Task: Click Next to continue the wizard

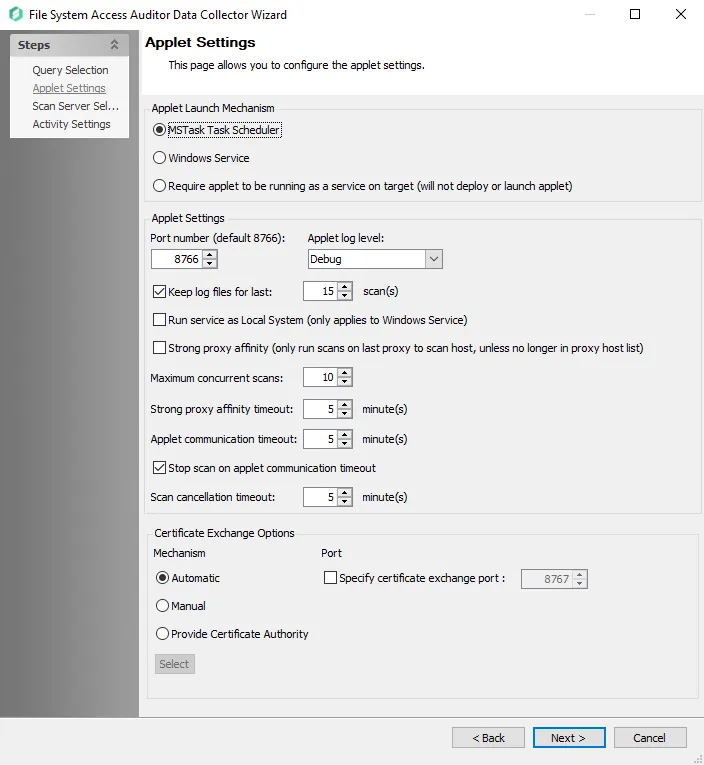Action: pyautogui.click(x=569, y=738)
